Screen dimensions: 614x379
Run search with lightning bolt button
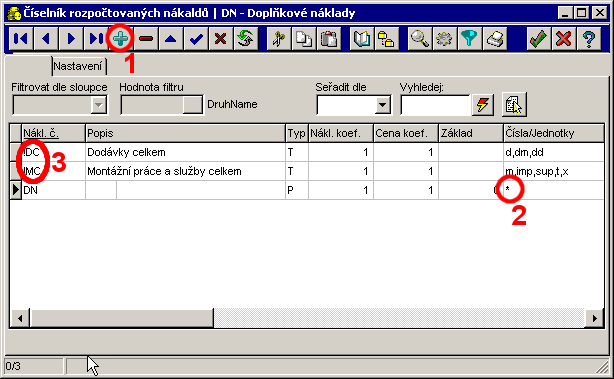coord(483,105)
